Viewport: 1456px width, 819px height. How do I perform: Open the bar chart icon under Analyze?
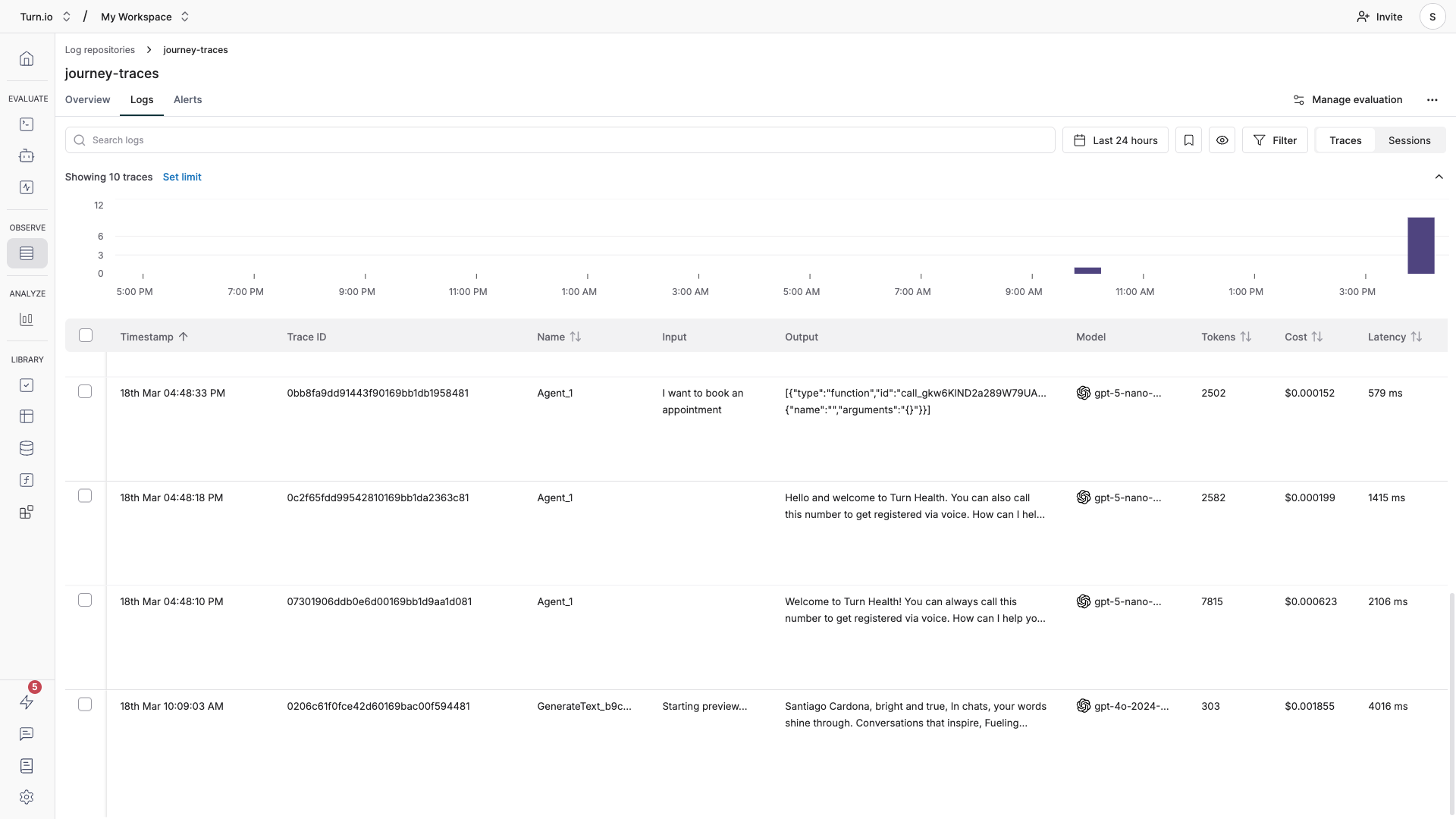pyautogui.click(x=27, y=319)
